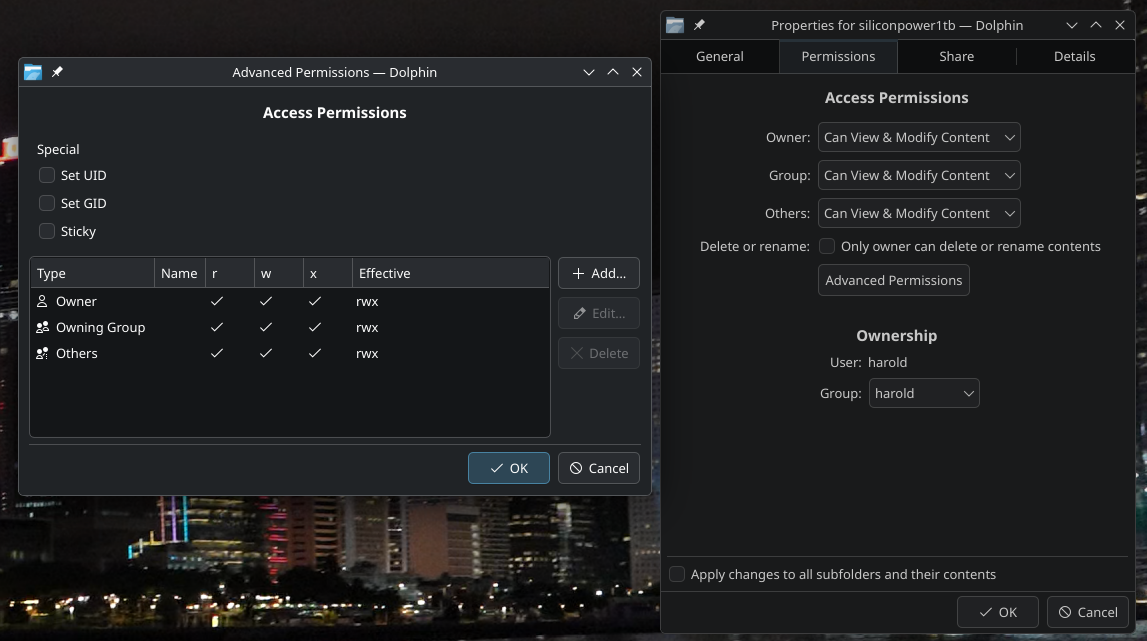
Task: Open the Others access permissions dropdown
Action: click(918, 213)
